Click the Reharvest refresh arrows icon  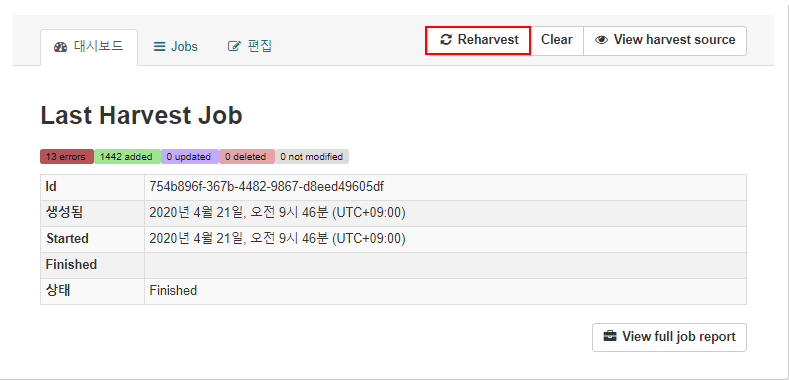click(446, 40)
